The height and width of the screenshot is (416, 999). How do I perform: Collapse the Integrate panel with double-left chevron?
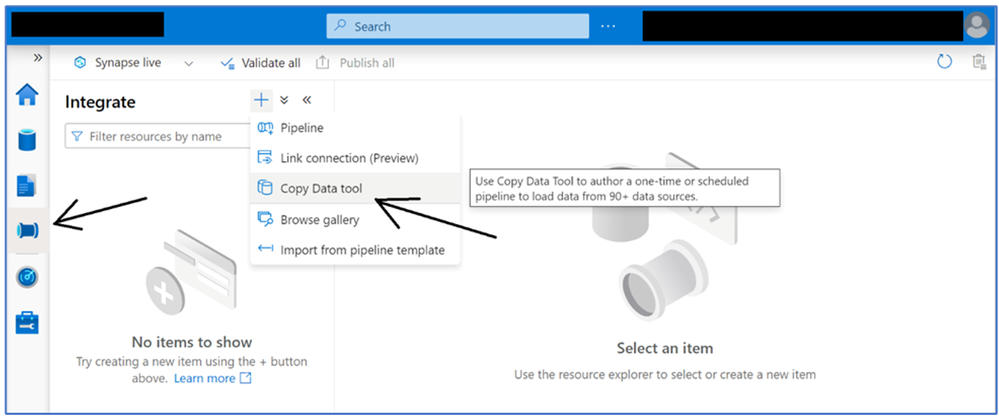pos(306,100)
